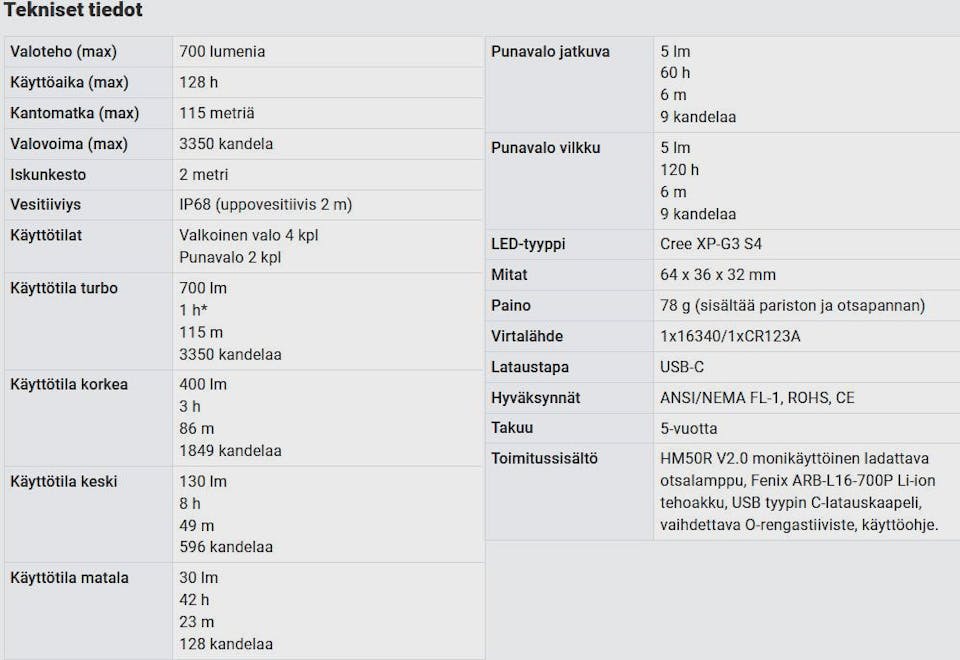Viewport: 960px width, 660px height.
Task: Click the "Toimitussisältö" row label
Action: 544,458
